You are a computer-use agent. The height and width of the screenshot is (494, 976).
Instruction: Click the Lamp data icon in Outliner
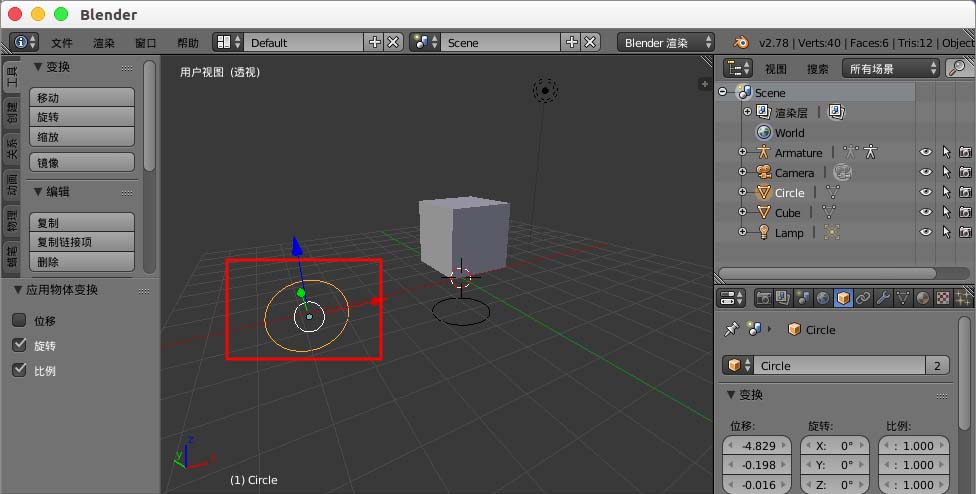tap(832, 233)
